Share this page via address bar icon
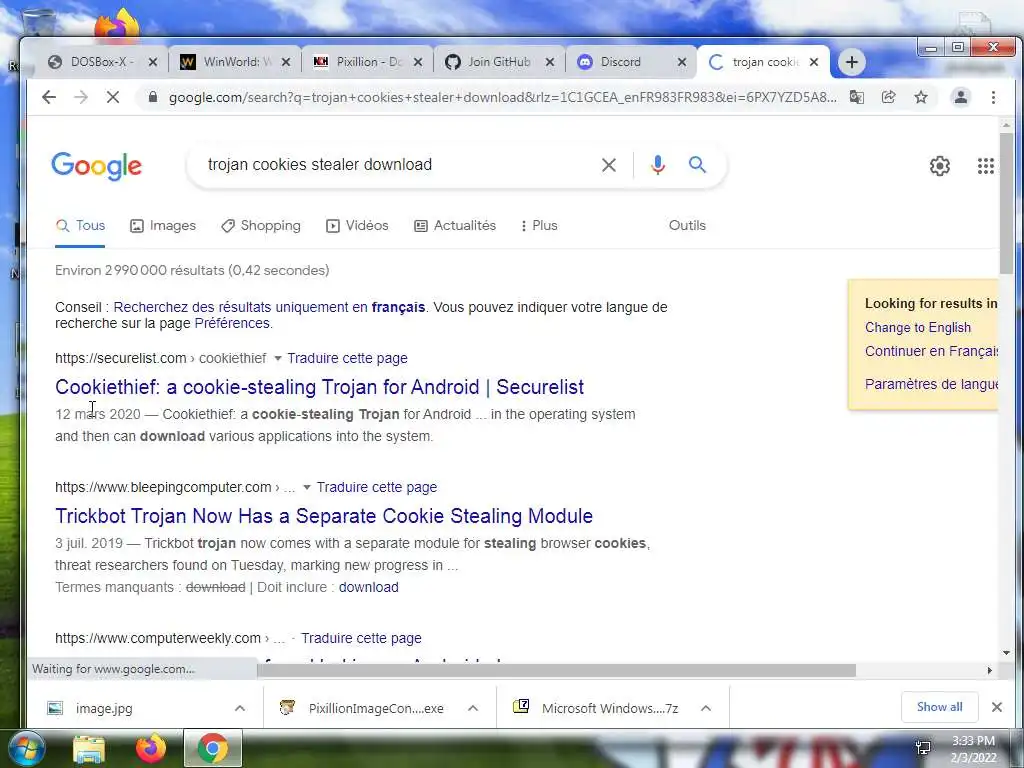The image size is (1024, 768). [x=889, y=97]
